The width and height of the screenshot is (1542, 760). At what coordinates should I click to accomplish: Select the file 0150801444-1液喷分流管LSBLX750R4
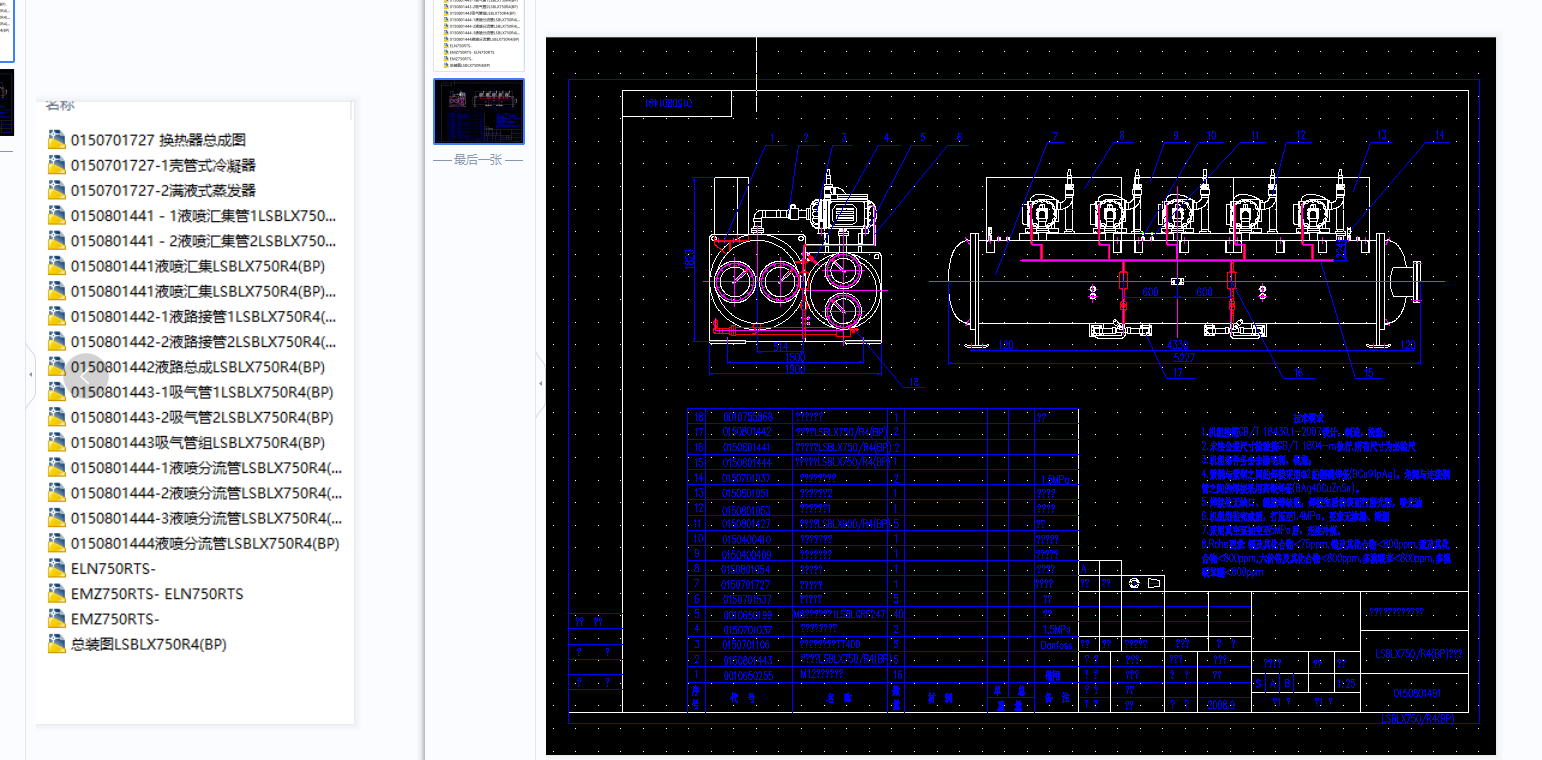(206, 468)
